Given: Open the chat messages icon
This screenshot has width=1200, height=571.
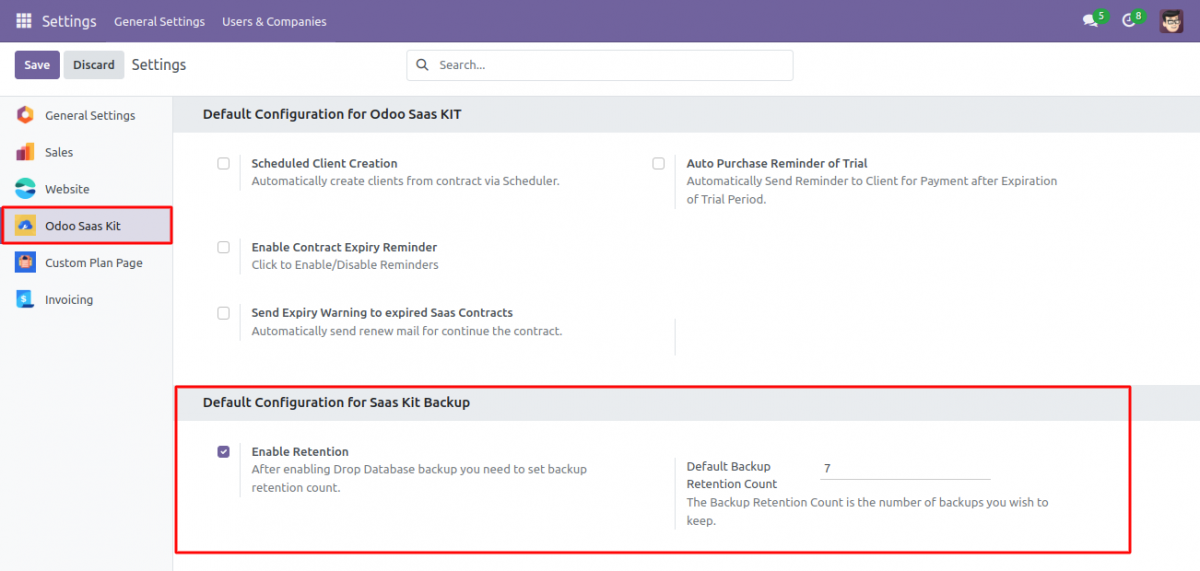Looking at the screenshot, I should [x=1090, y=21].
